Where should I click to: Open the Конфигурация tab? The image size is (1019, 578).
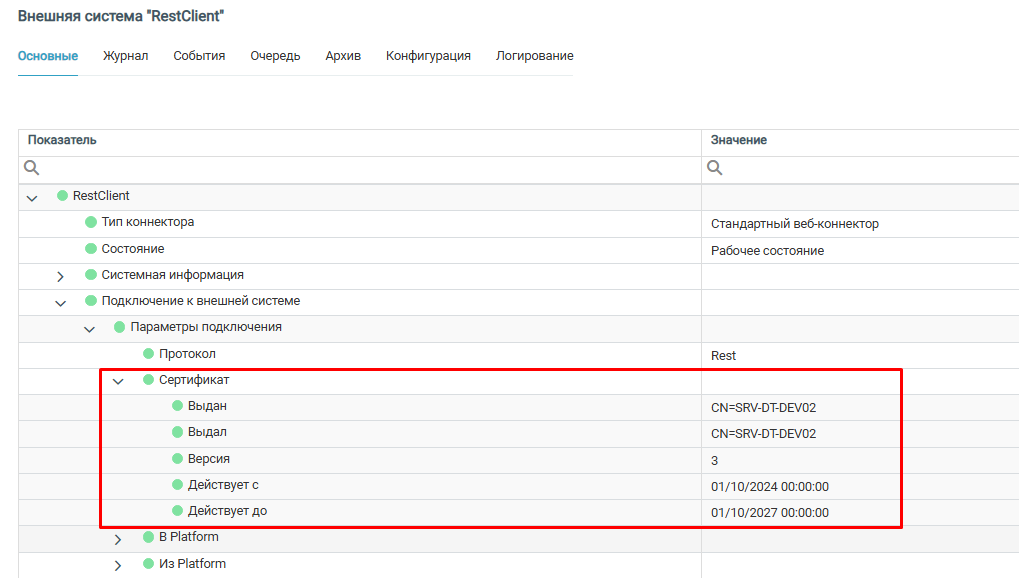pyautogui.click(x=428, y=56)
